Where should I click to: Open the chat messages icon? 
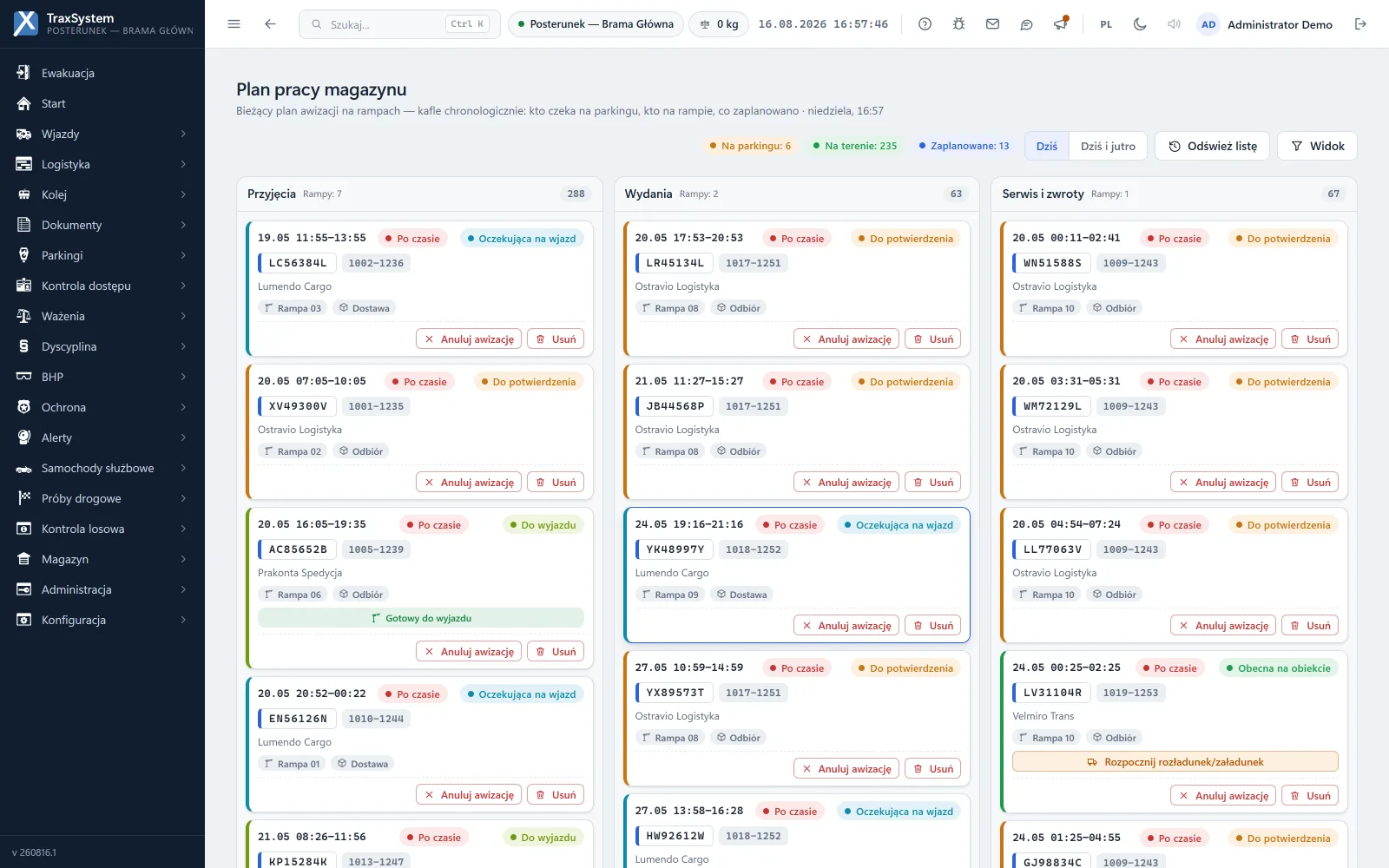coord(1026,24)
